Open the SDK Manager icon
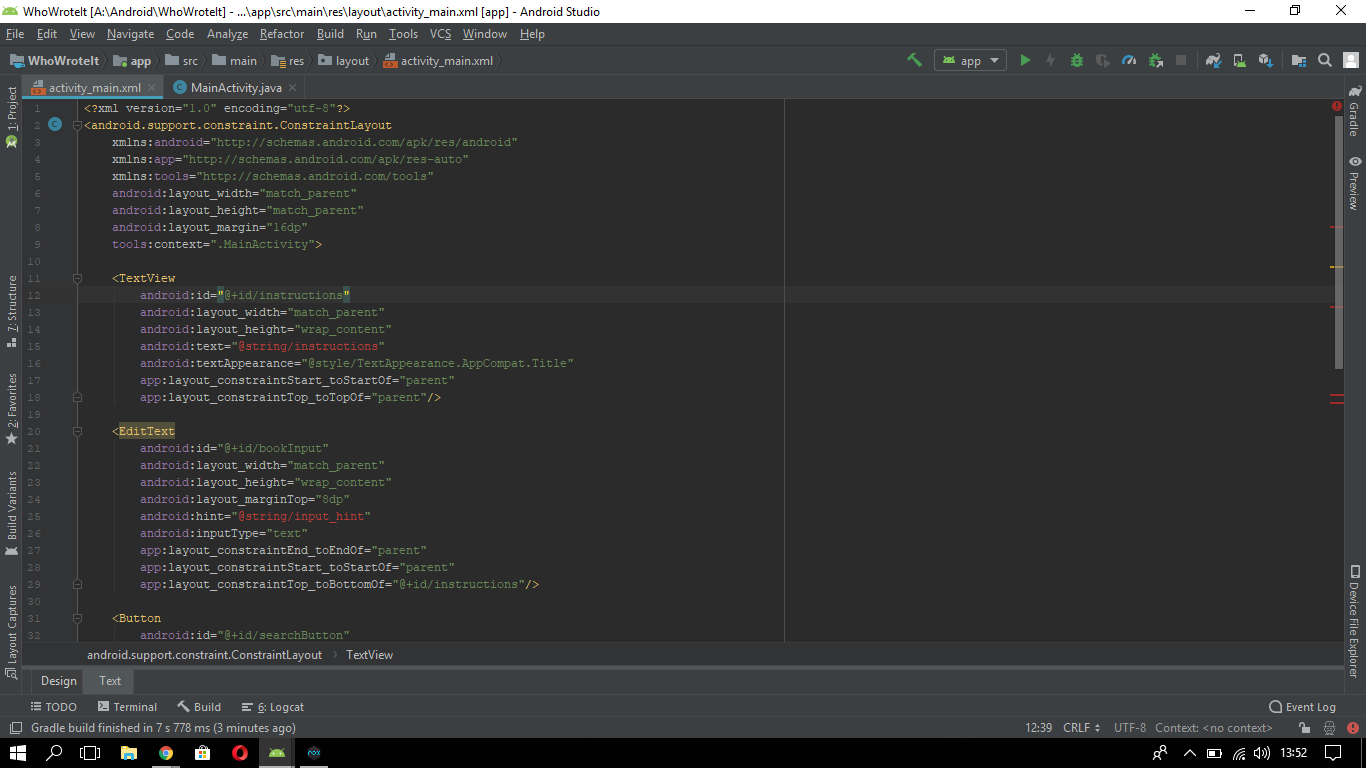 [1265, 60]
